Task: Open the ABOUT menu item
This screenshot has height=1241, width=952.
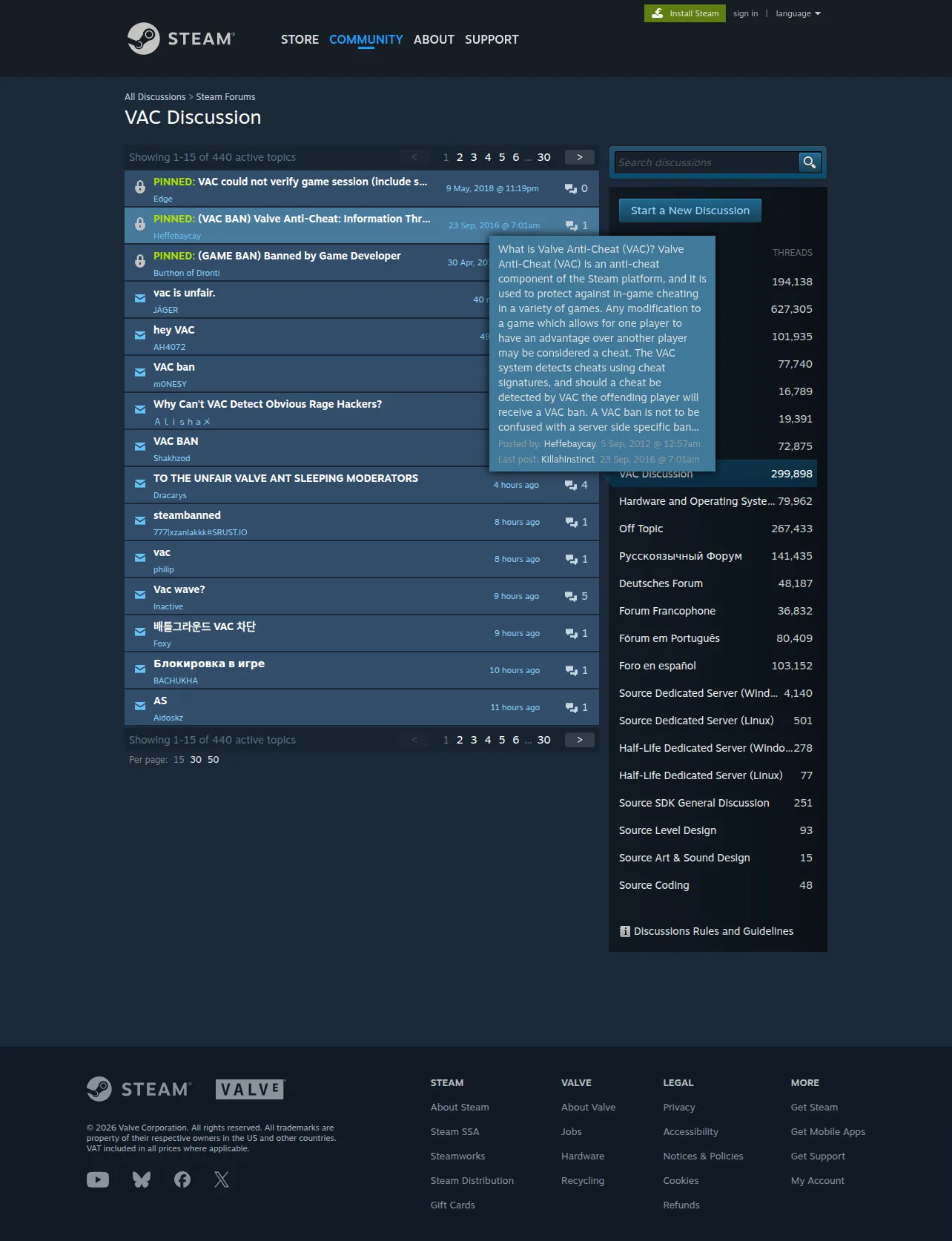Action: [434, 39]
